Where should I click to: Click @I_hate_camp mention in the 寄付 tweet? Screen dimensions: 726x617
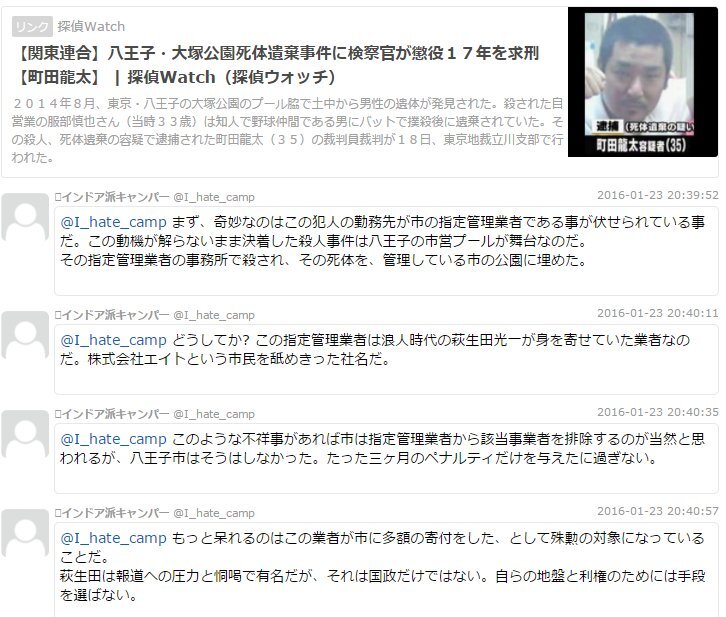113,538
